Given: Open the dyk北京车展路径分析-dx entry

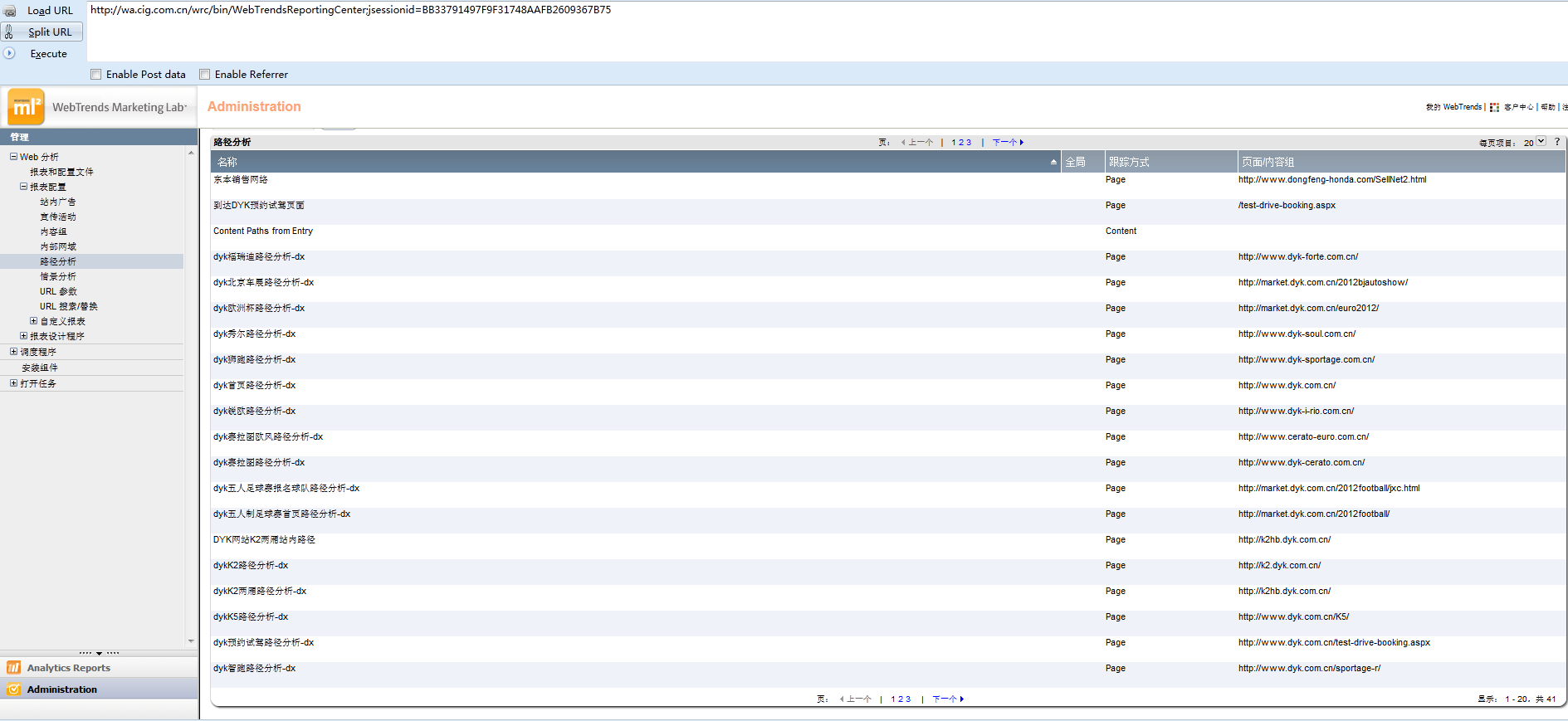Looking at the screenshot, I should [264, 282].
